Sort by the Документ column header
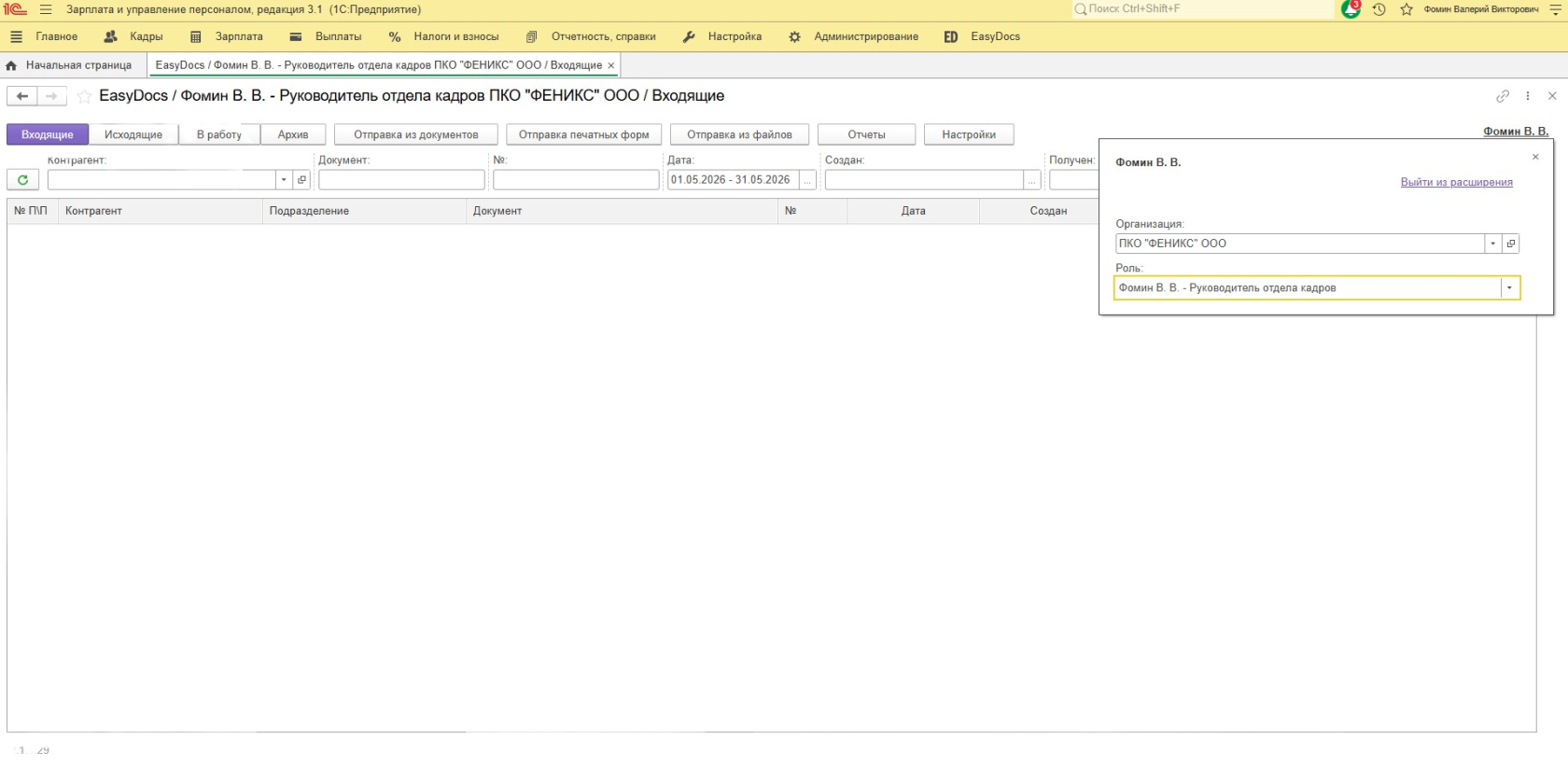Screen dimensions: 1568x767 623,212
